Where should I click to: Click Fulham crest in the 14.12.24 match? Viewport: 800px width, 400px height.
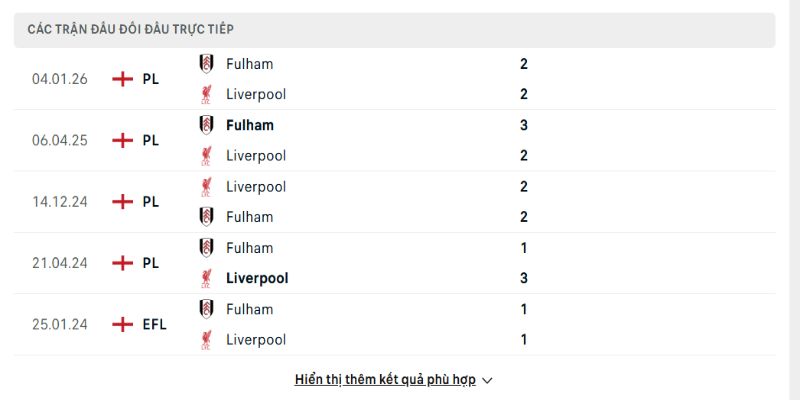[206, 217]
